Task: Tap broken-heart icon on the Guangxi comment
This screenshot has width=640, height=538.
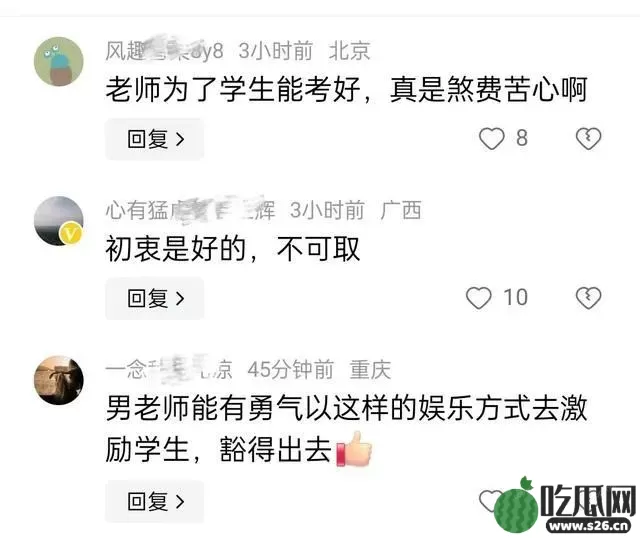Action: [588, 298]
